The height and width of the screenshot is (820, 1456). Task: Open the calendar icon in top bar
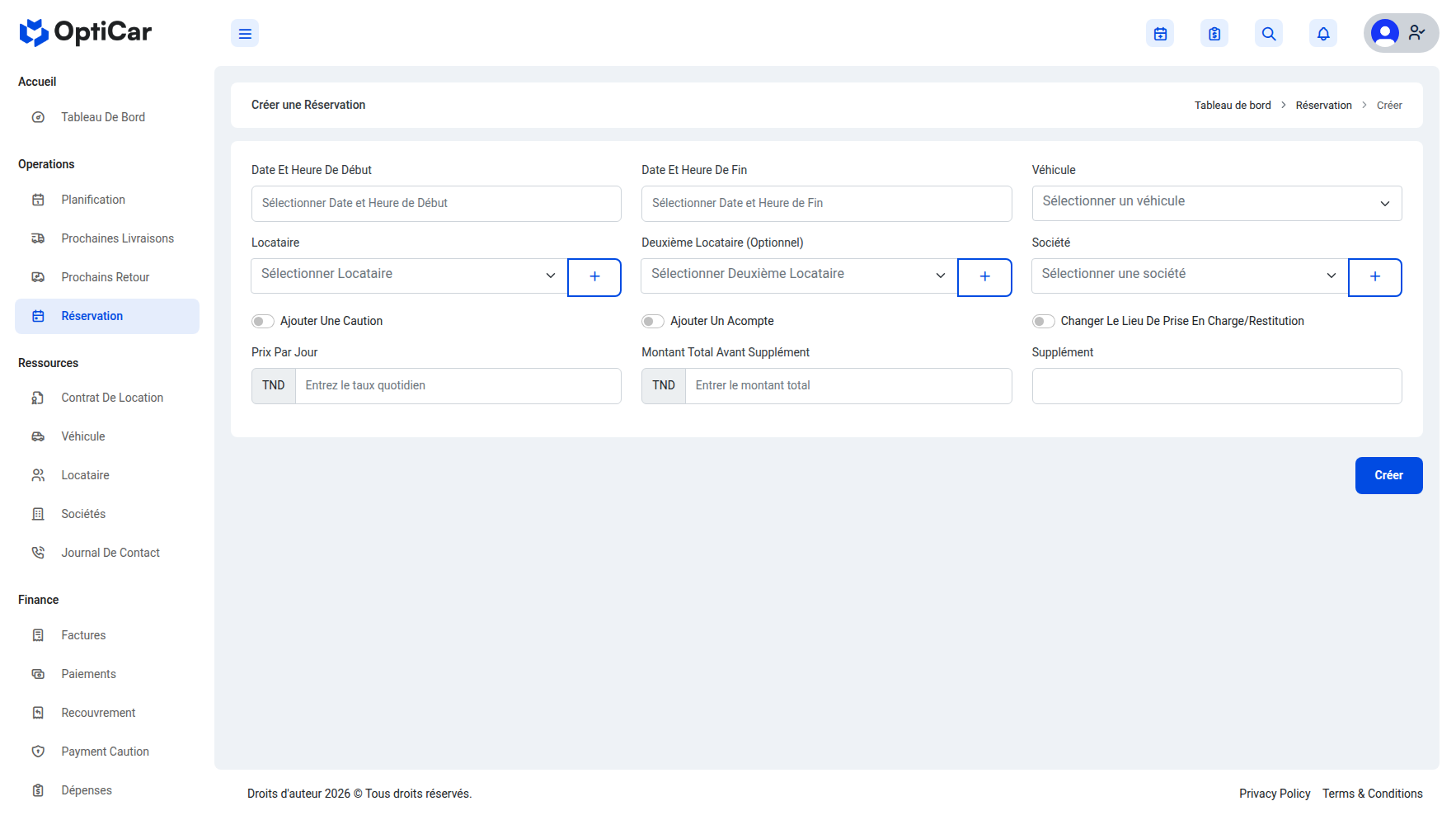coord(1160,34)
